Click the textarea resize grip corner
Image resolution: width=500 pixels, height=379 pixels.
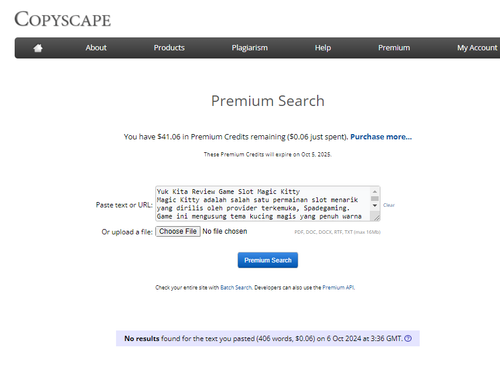[x=377, y=218]
